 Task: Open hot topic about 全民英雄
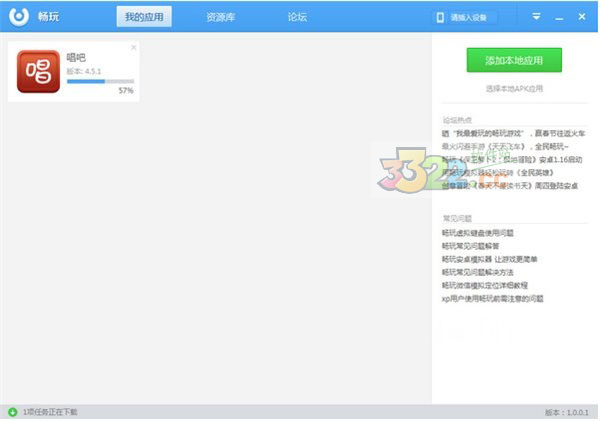(x=498, y=173)
